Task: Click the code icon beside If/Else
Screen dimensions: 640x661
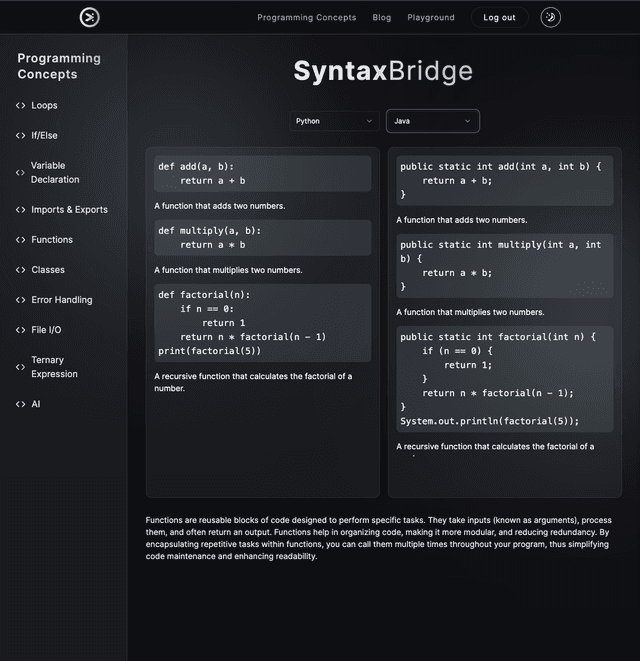Action: 21,135
